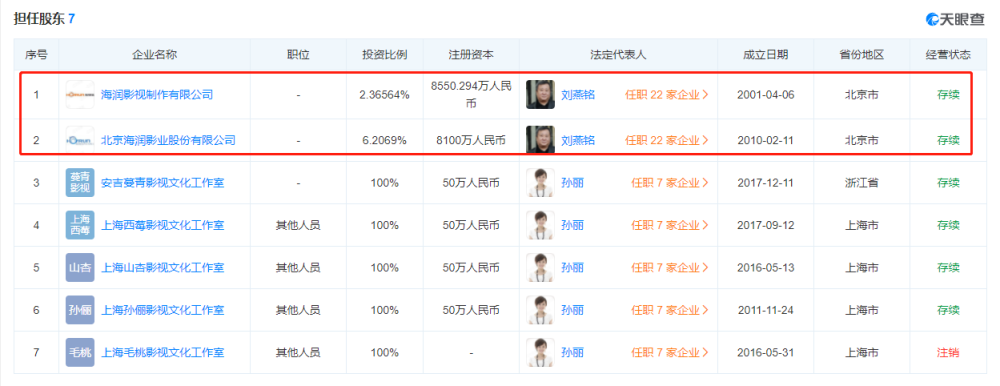
Task: Click the 天眼查 logo
Action: pyautogui.click(x=955, y=19)
